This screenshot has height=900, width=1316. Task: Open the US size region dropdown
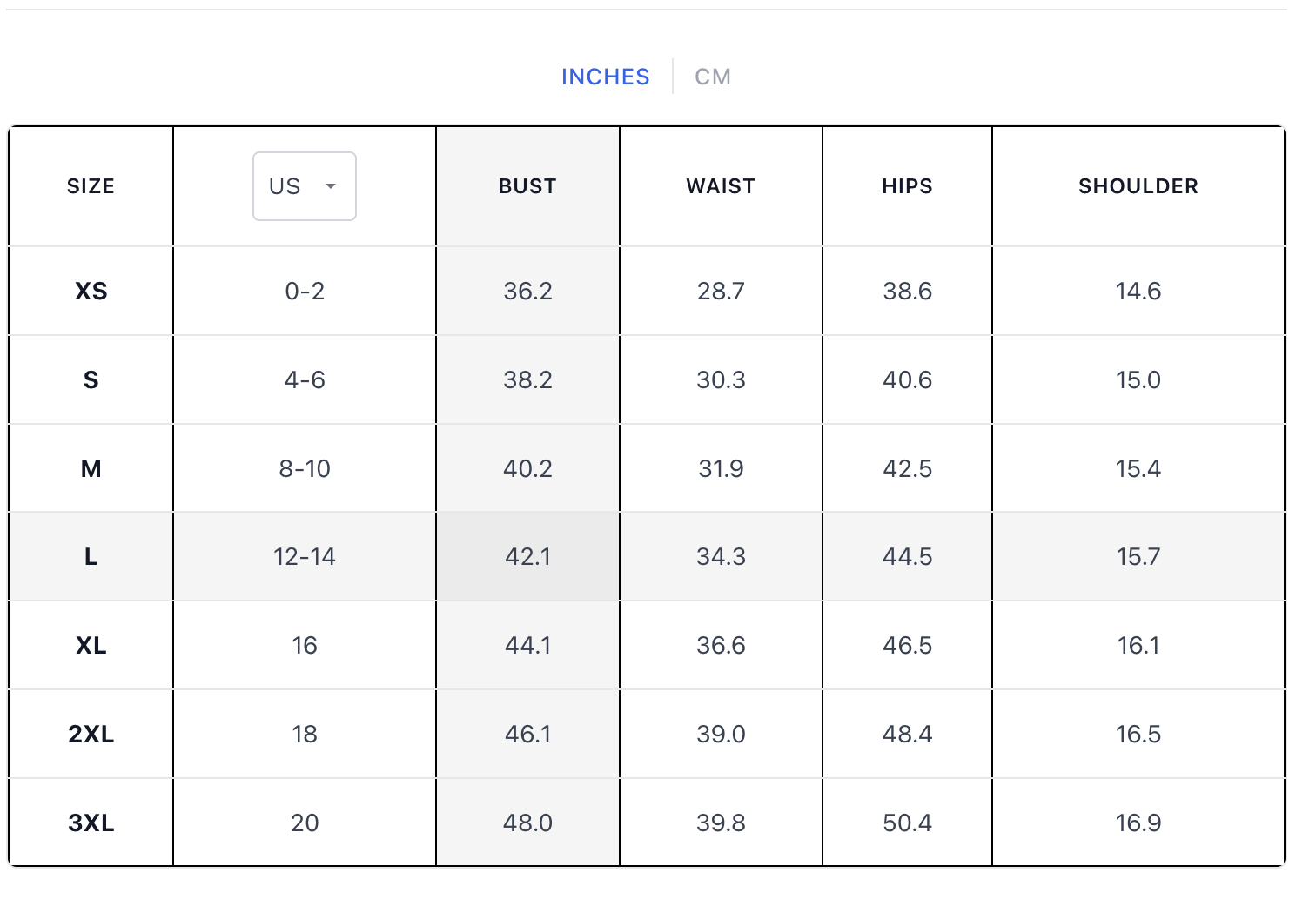[x=304, y=186]
